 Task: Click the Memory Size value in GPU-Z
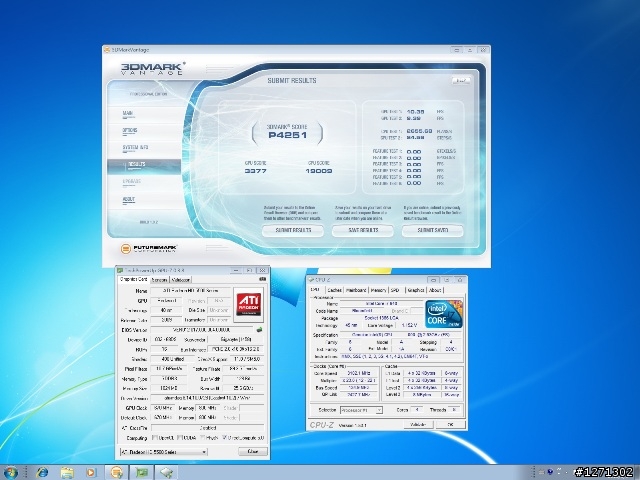169,388
